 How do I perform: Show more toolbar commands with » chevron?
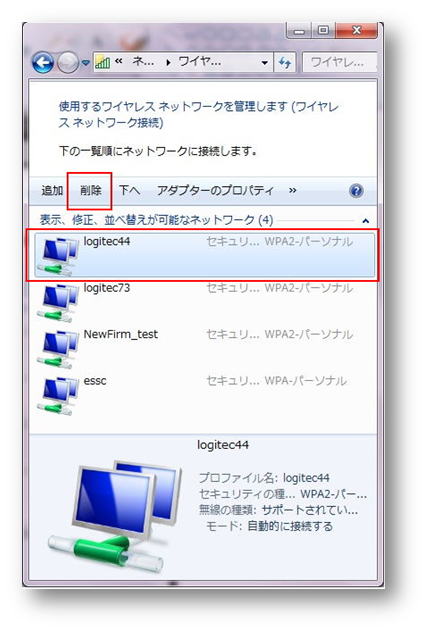click(x=293, y=190)
